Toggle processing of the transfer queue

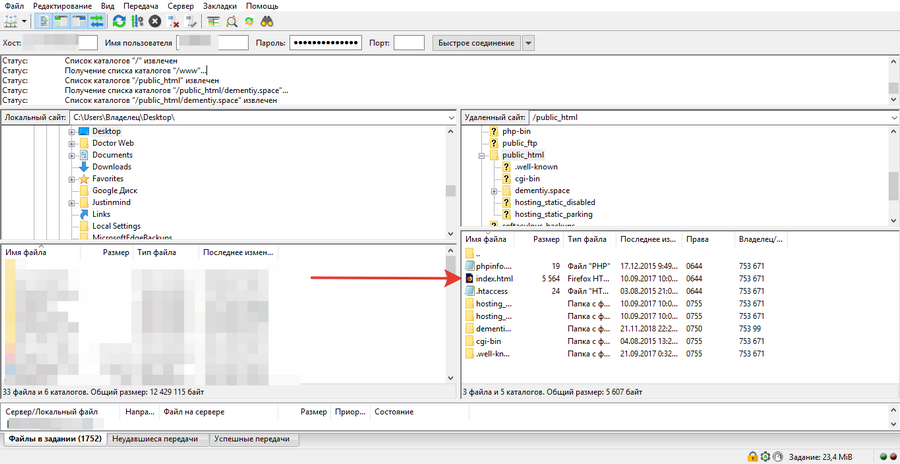pyautogui.click(x=137, y=20)
